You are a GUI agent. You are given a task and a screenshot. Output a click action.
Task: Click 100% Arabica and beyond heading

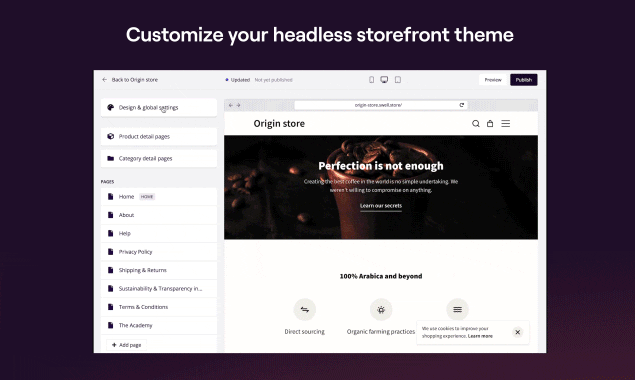point(381,276)
